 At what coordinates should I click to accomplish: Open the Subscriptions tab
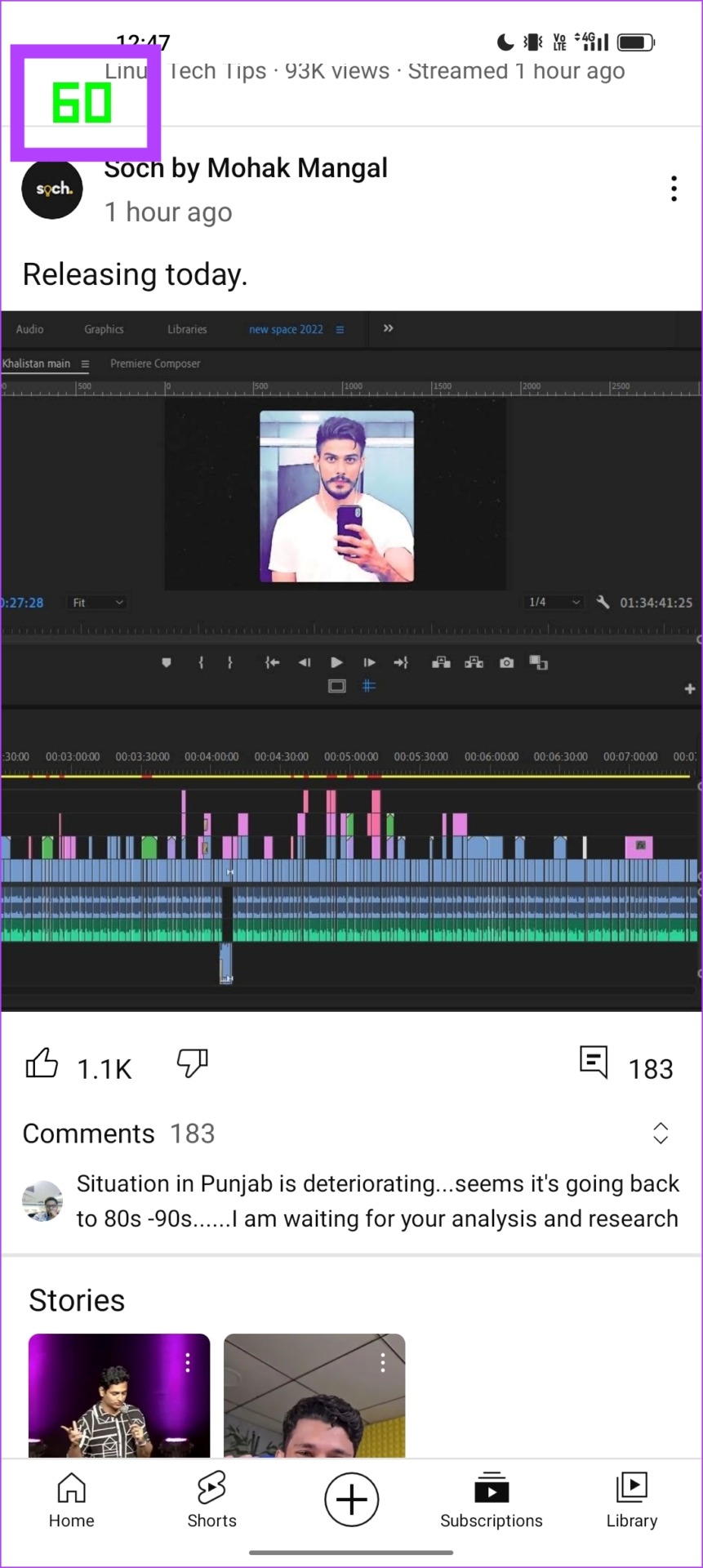[492, 1499]
